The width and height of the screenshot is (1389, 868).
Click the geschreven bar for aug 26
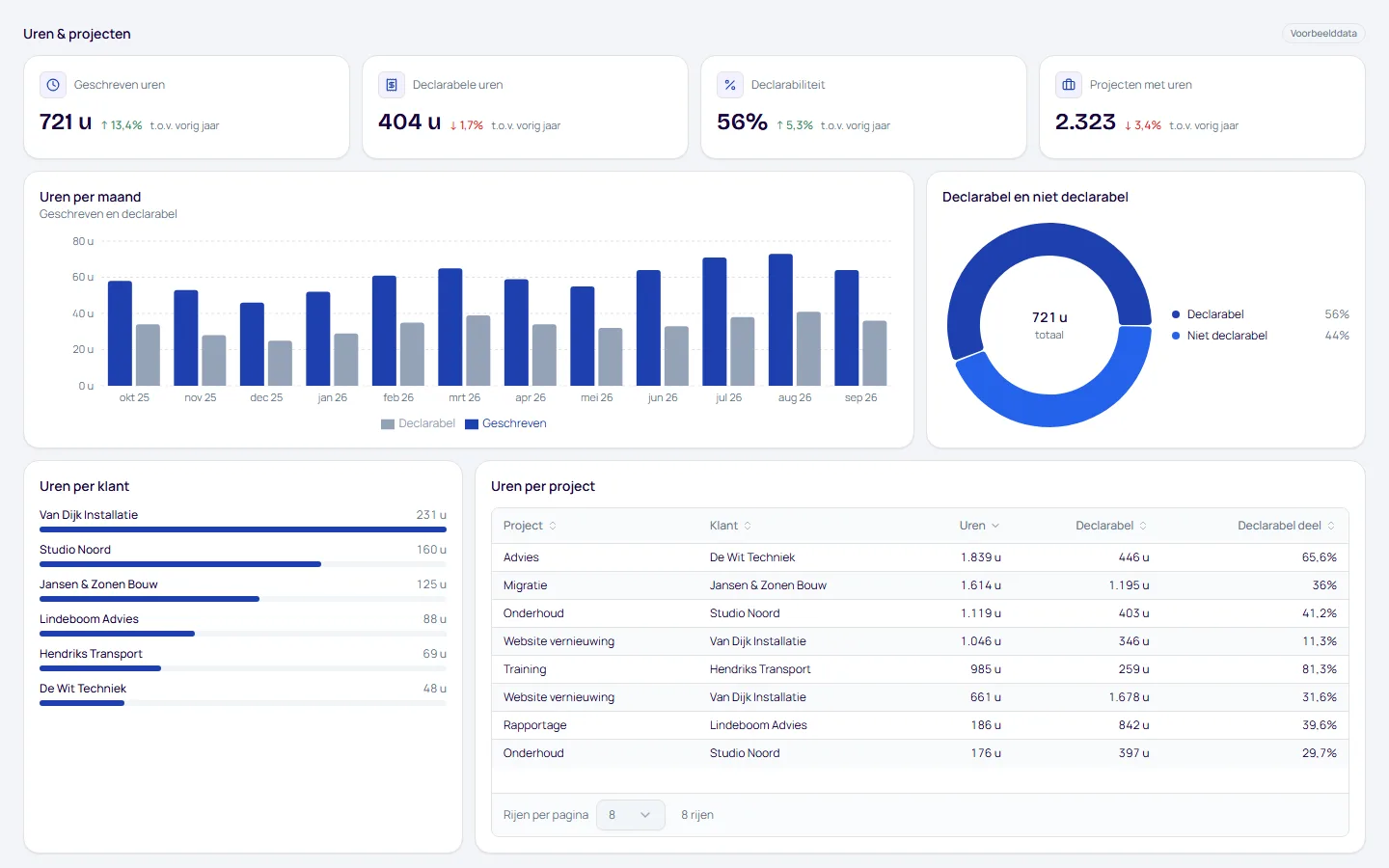pos(780,320)
